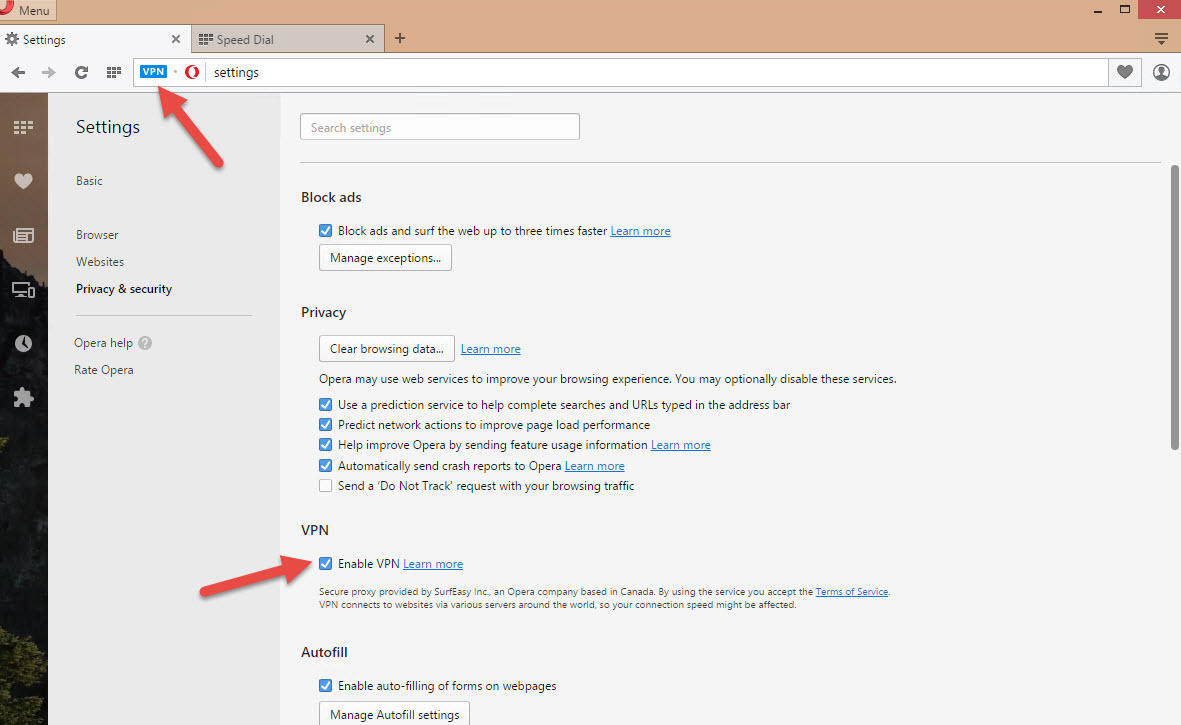Open Speed Dial from the sidebar
This screenshot has width=1181, height=725.
(x=23, y=127)
